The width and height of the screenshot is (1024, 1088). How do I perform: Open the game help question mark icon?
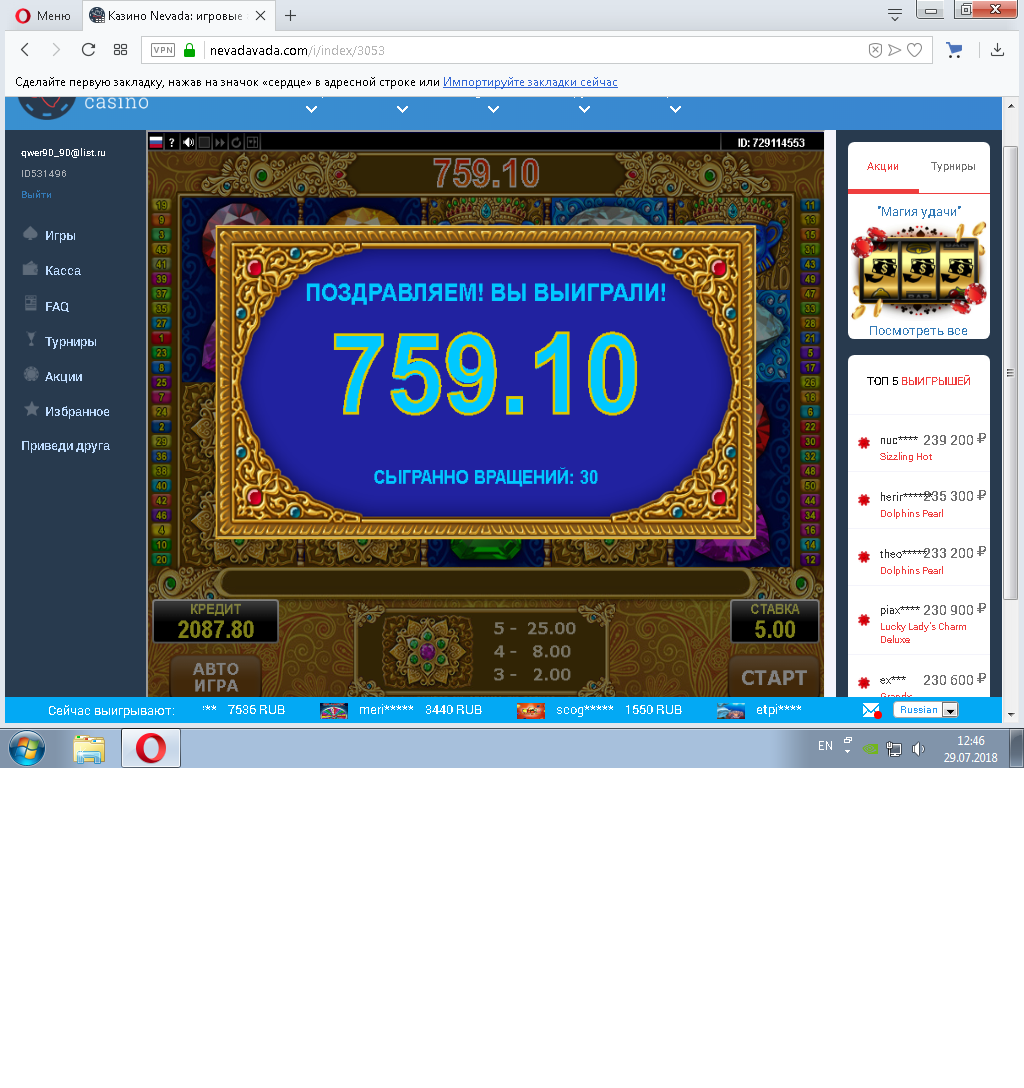[x=171, y=142]
